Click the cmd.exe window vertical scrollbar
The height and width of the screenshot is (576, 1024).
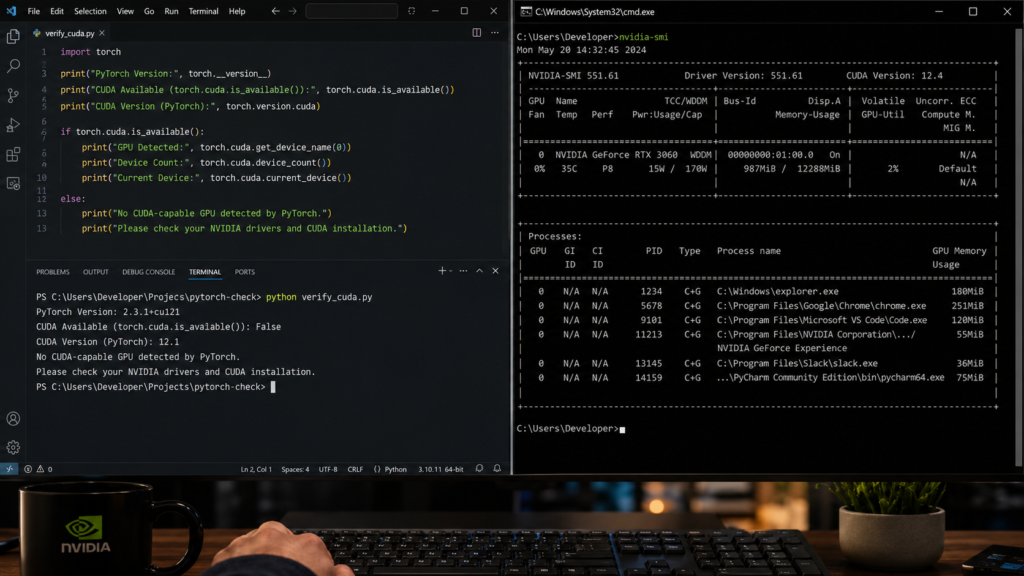pyautogui.click(x=1019, y=245)
